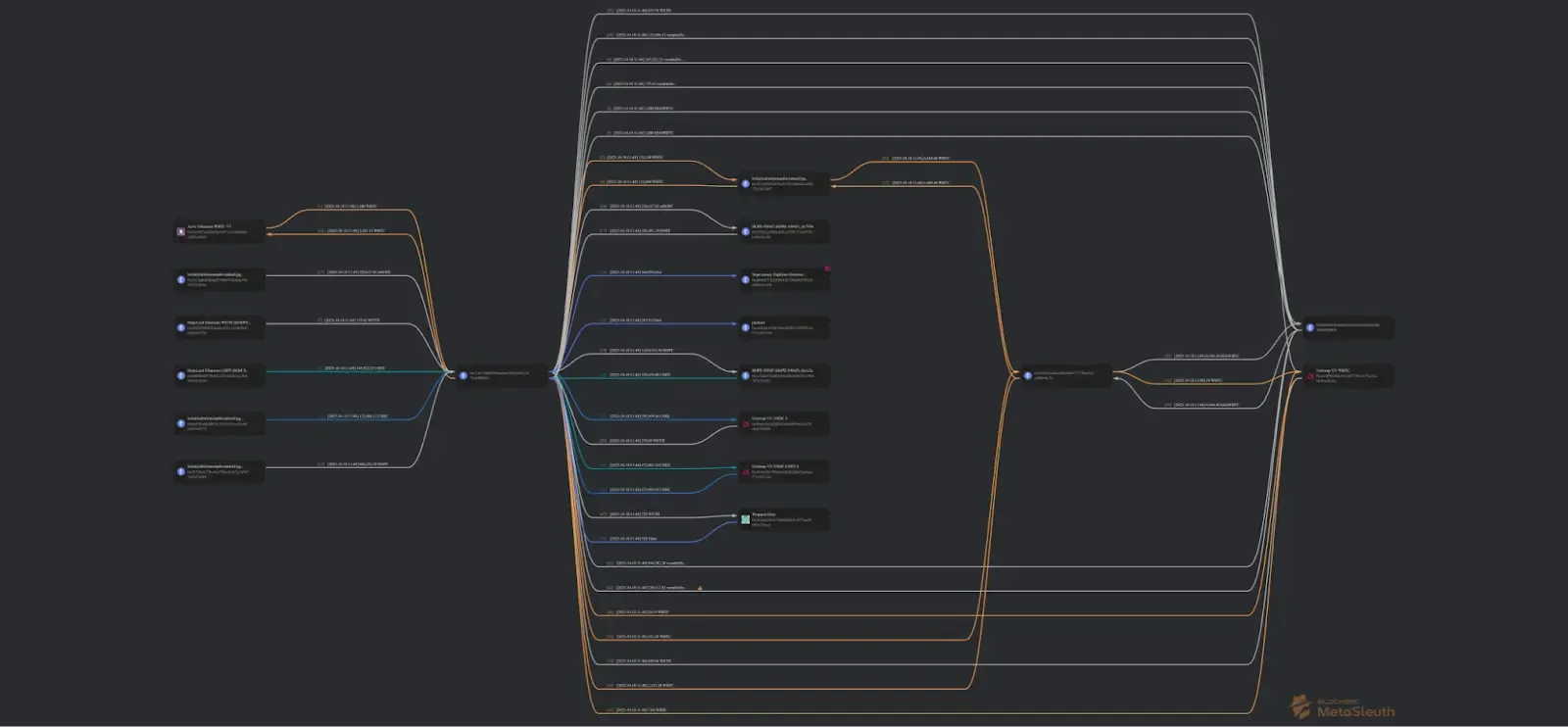This screenshot has width=1568, height=727.
Task: Select the Uniswap V3: WBTC node
Action: coord(1348,375)
